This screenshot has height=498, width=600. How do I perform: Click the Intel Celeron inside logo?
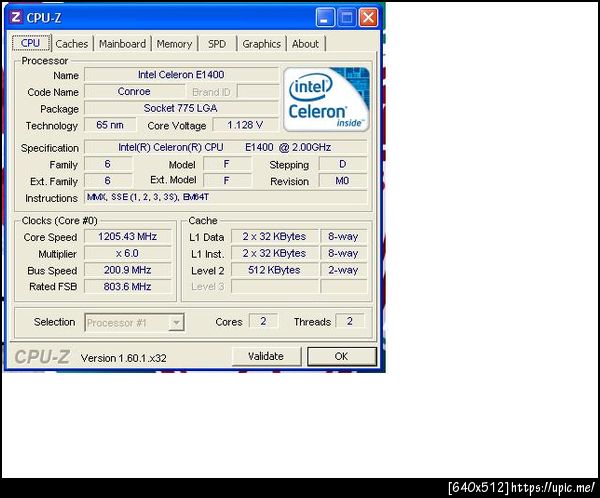point(326,100)
